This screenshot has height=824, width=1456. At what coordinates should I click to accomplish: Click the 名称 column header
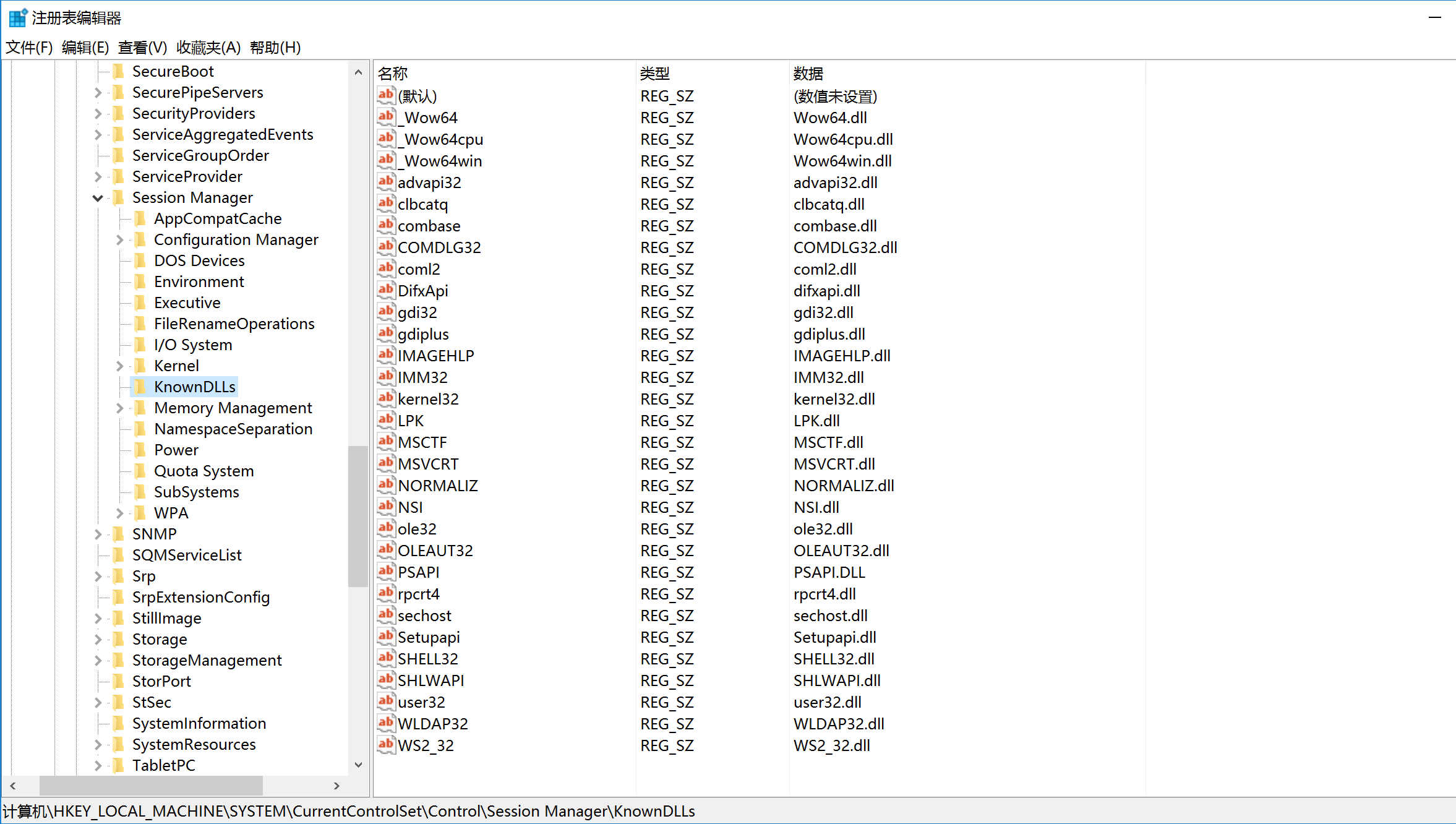tap(393, 74)
